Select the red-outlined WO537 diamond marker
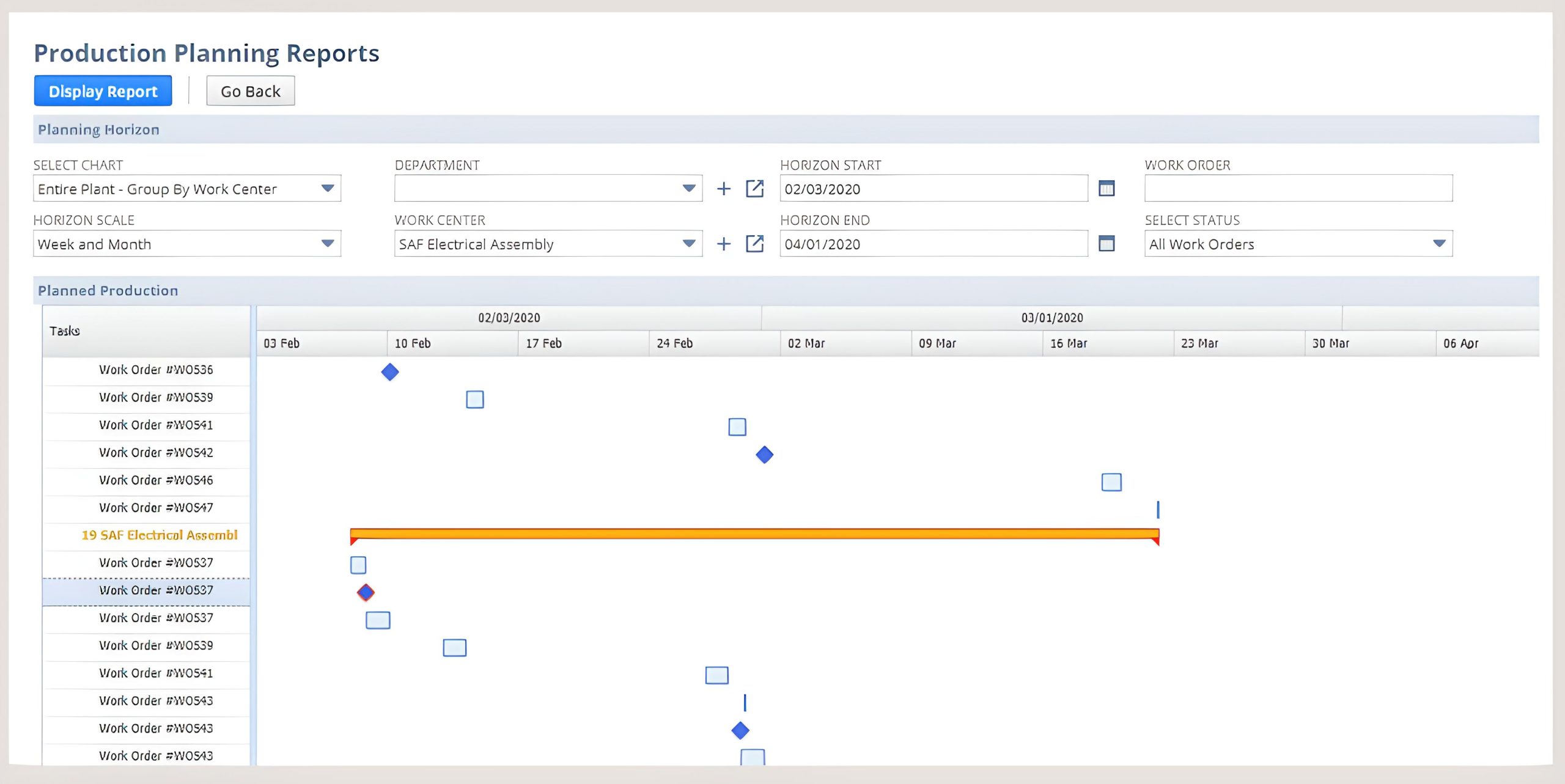This screenshot has width=1565, height=784. [x=366, y=592]
